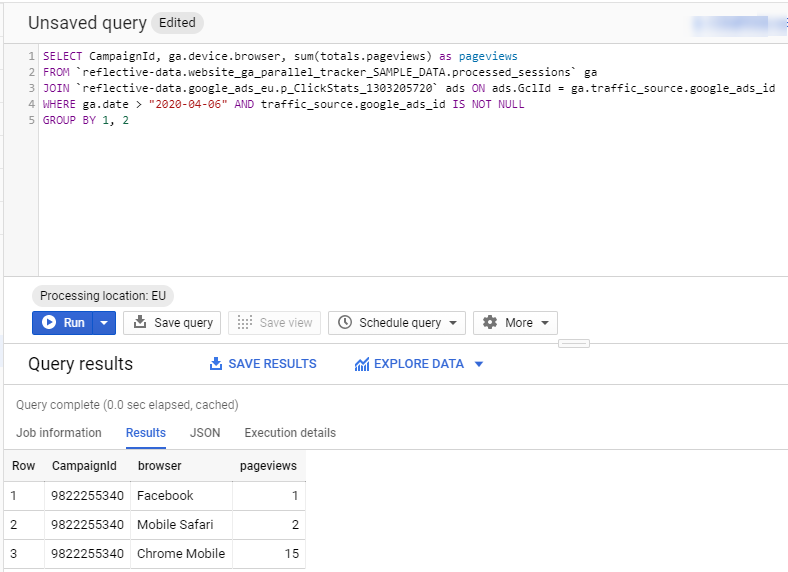This screenshot has height=572, width=788.
Task: Click the Row column header
Action: pos(24,466)
